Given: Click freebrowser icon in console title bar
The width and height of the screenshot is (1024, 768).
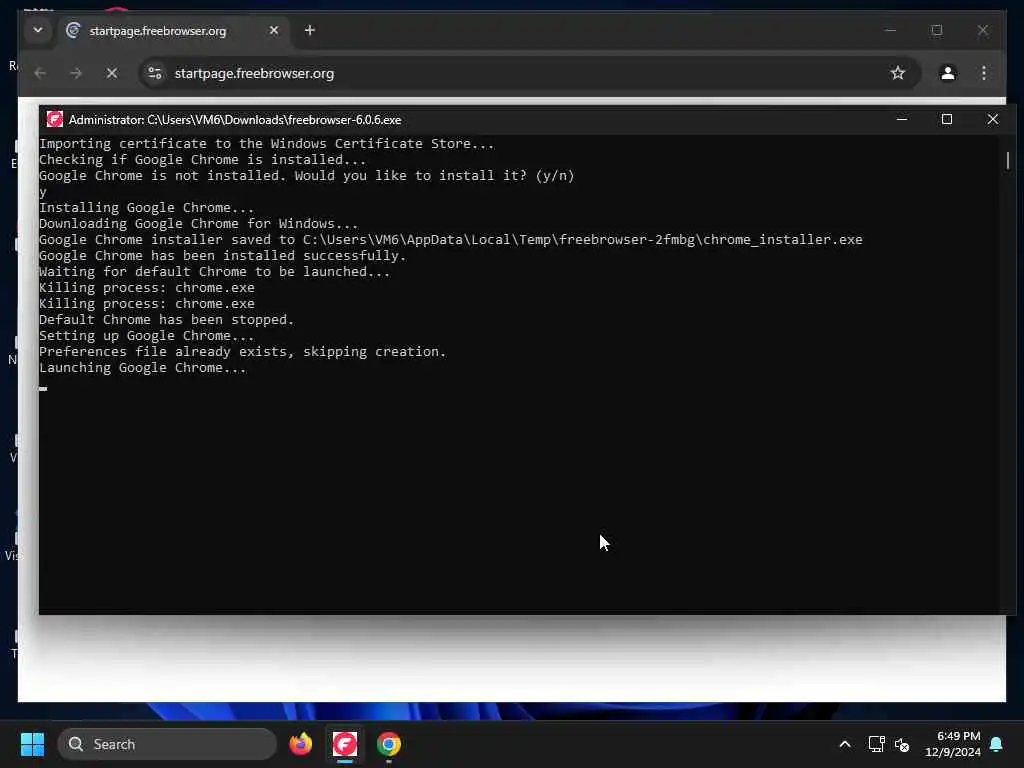Looking at the screenshot, I should click(55, 119).
